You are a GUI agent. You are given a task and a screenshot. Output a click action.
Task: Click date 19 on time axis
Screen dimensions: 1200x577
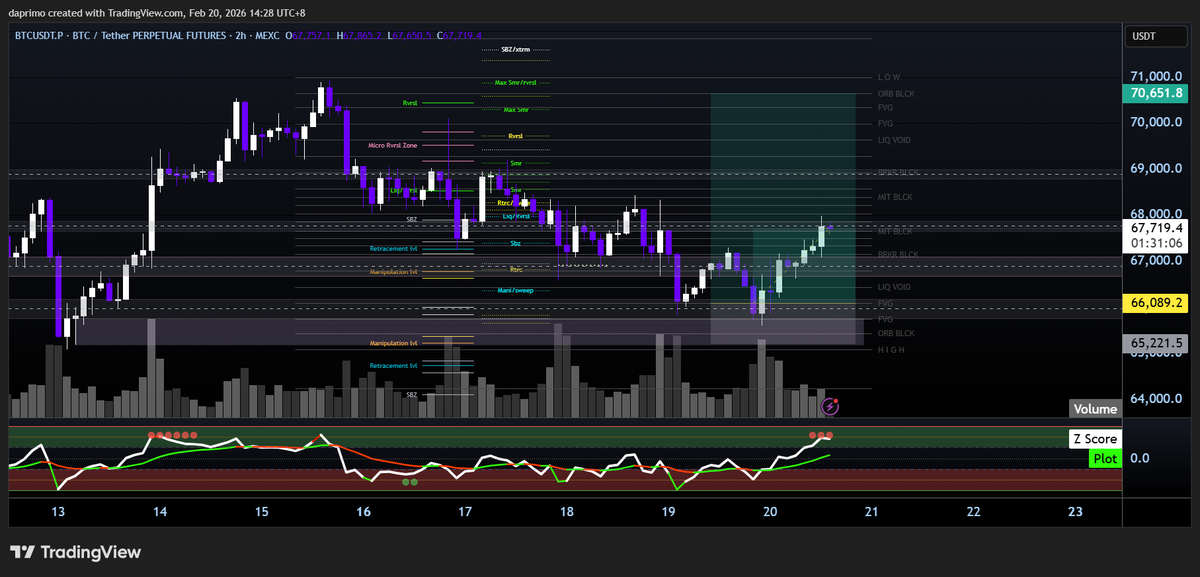pyautogui.click(x=668, y=511)
